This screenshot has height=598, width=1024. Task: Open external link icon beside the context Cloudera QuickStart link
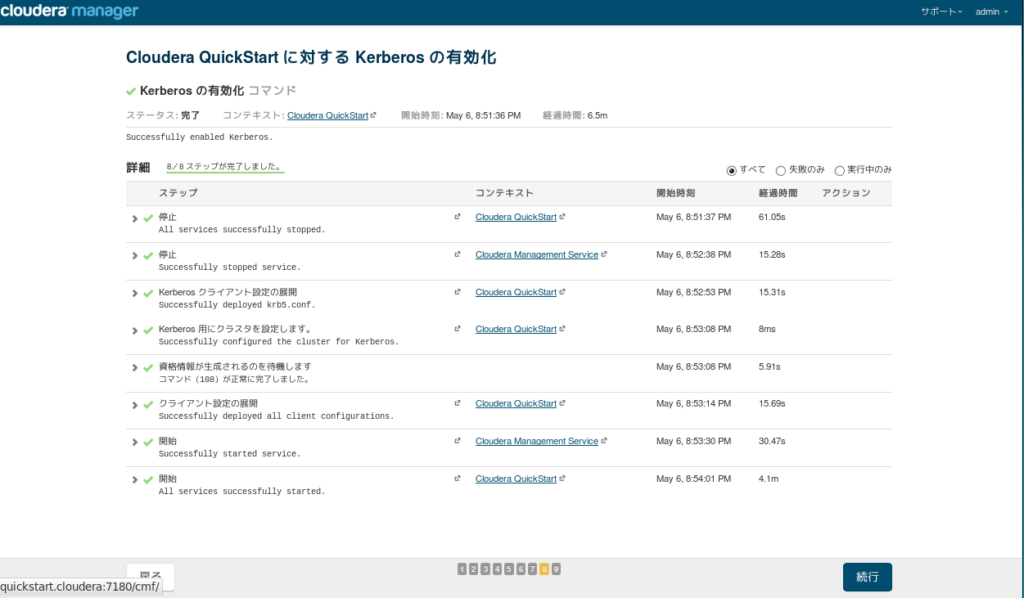tap(374, 115)
